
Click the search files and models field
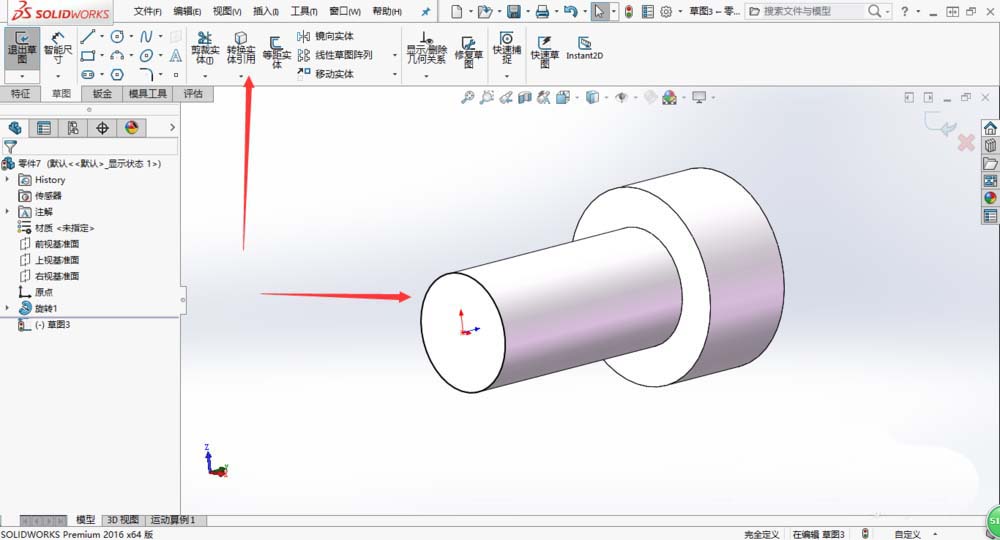pos(810,12)
